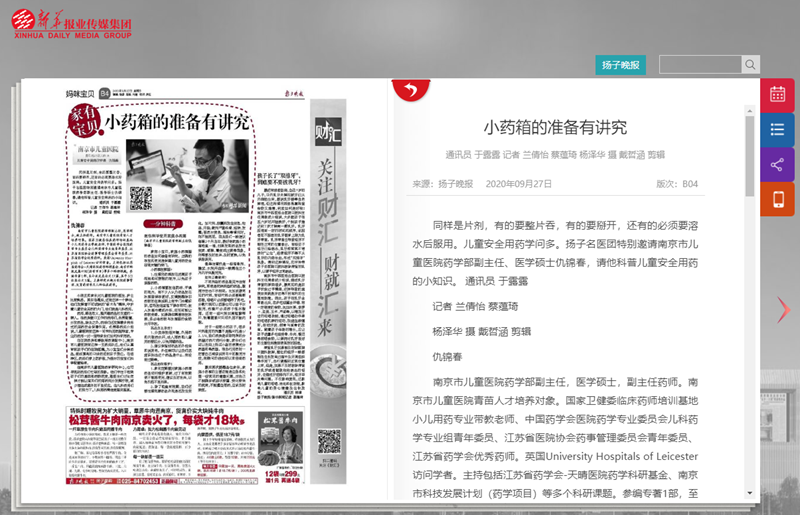Click the B4 page badge

[105, 93]
